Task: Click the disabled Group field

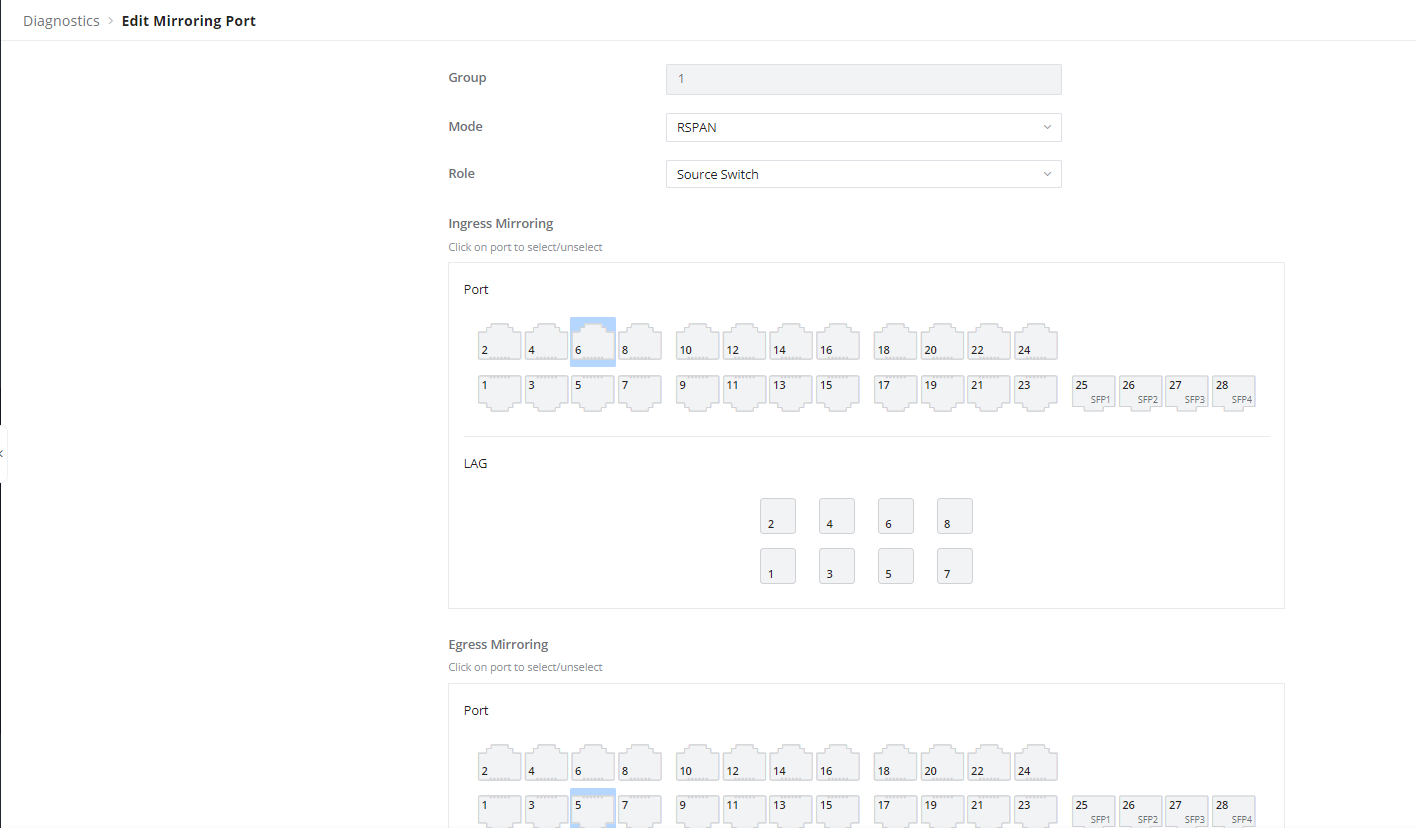Action: 863,79
